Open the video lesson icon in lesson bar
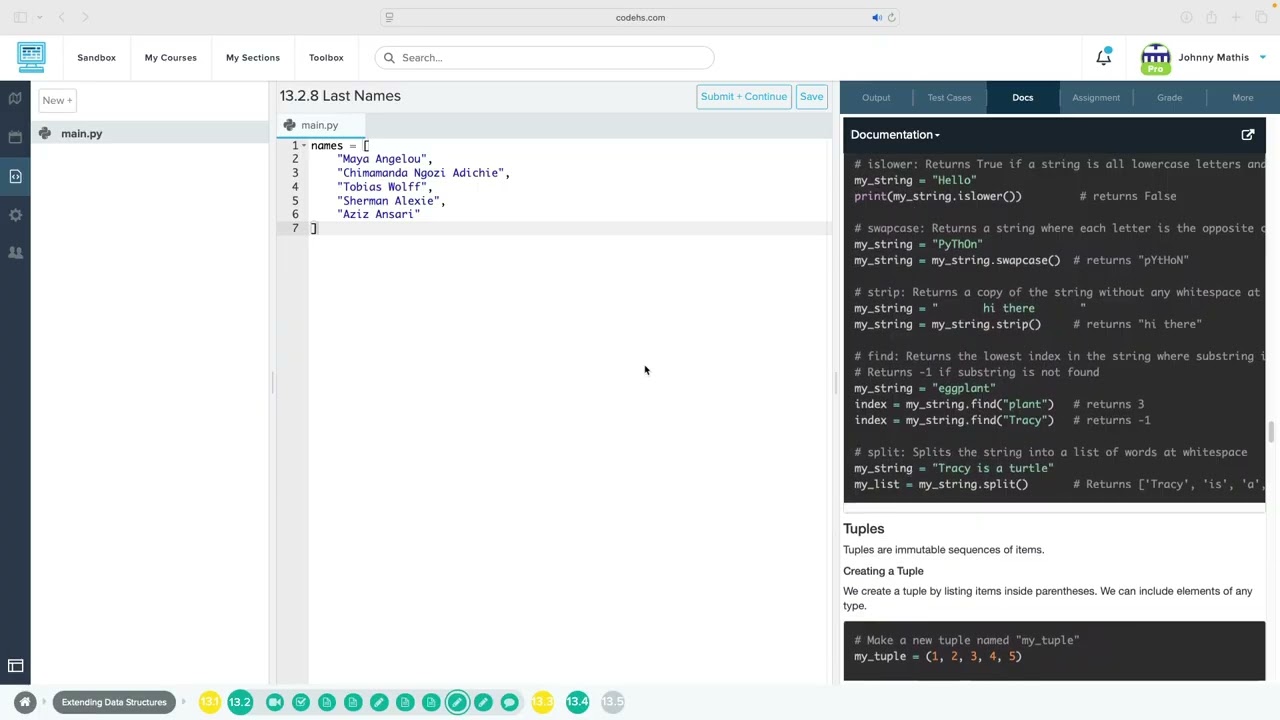The image size is (1280, 720). pyautogui.click(x=275, y=702)
